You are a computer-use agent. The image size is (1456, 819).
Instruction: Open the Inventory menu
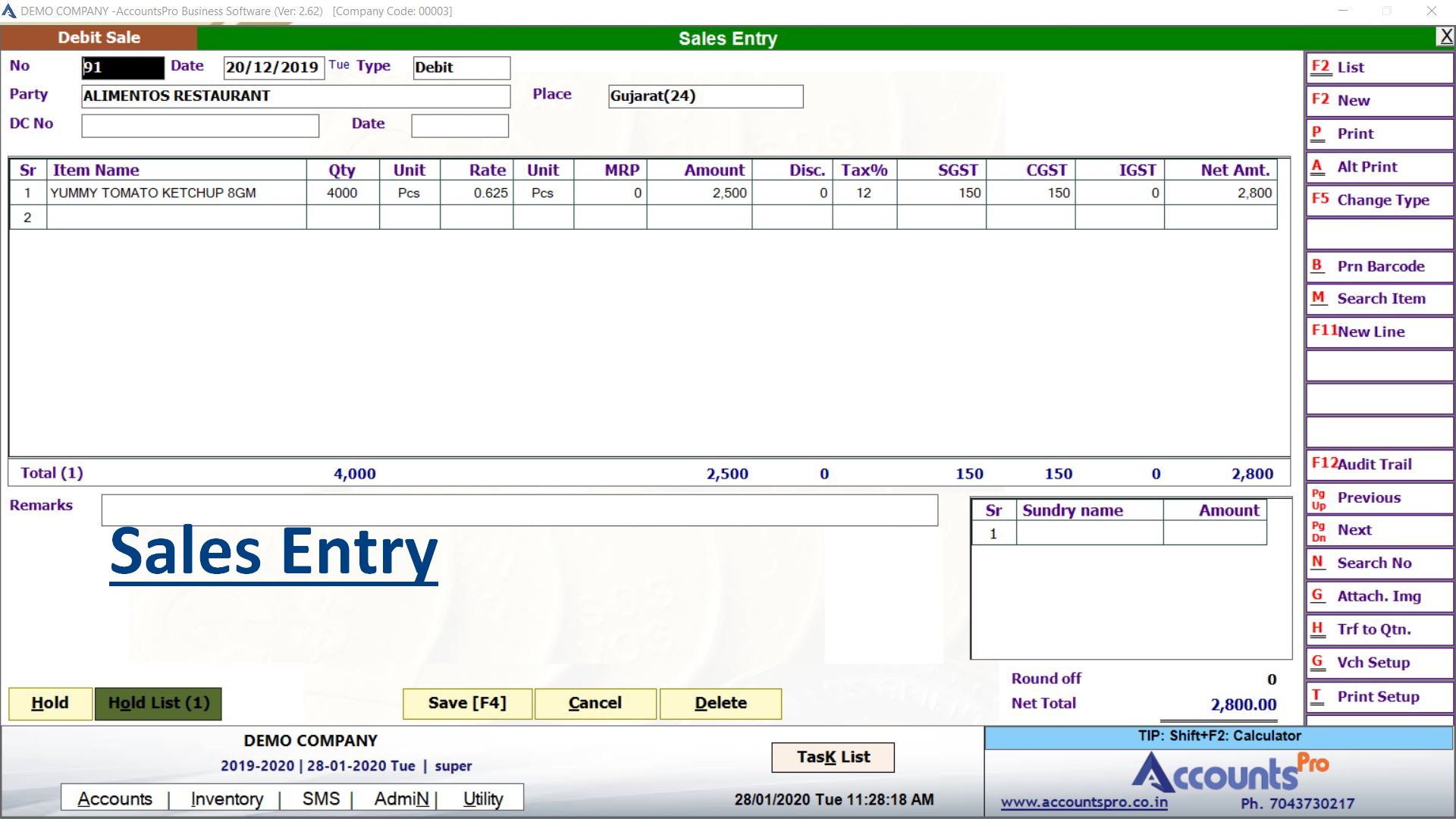point(227,799)
